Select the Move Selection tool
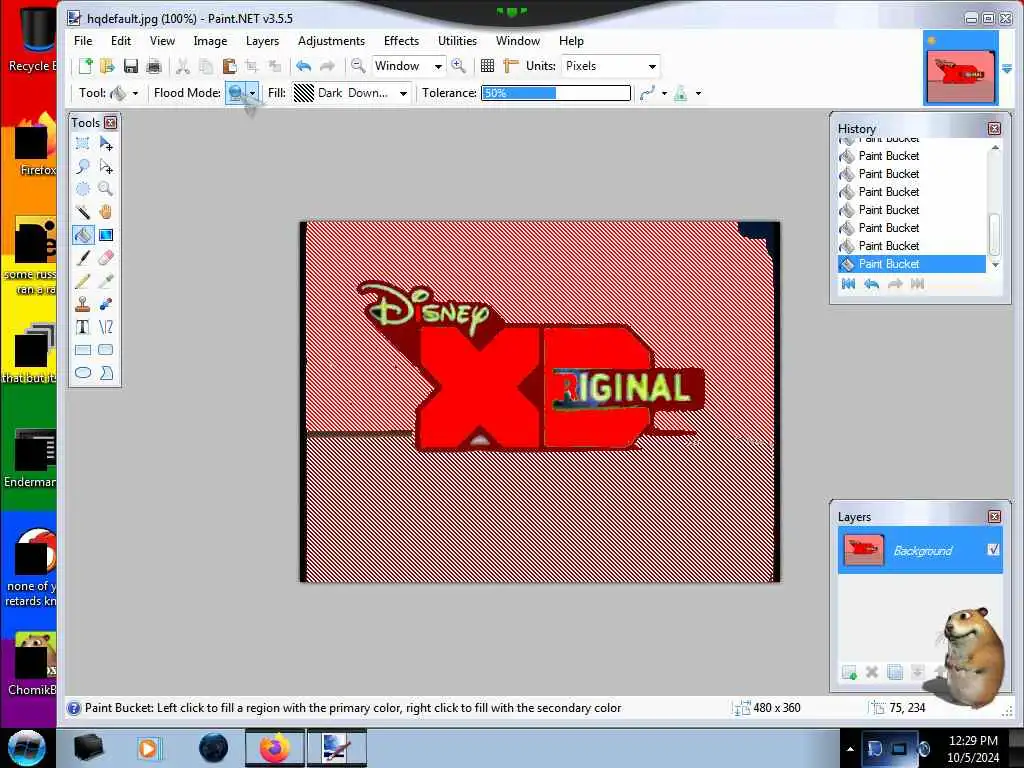The height and width of the screenshot is (768, 1024). [x=106, y=167]
